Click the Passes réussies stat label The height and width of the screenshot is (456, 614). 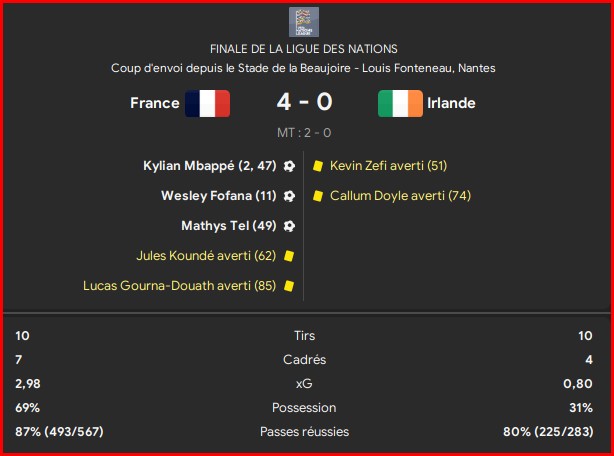(304, 432)
